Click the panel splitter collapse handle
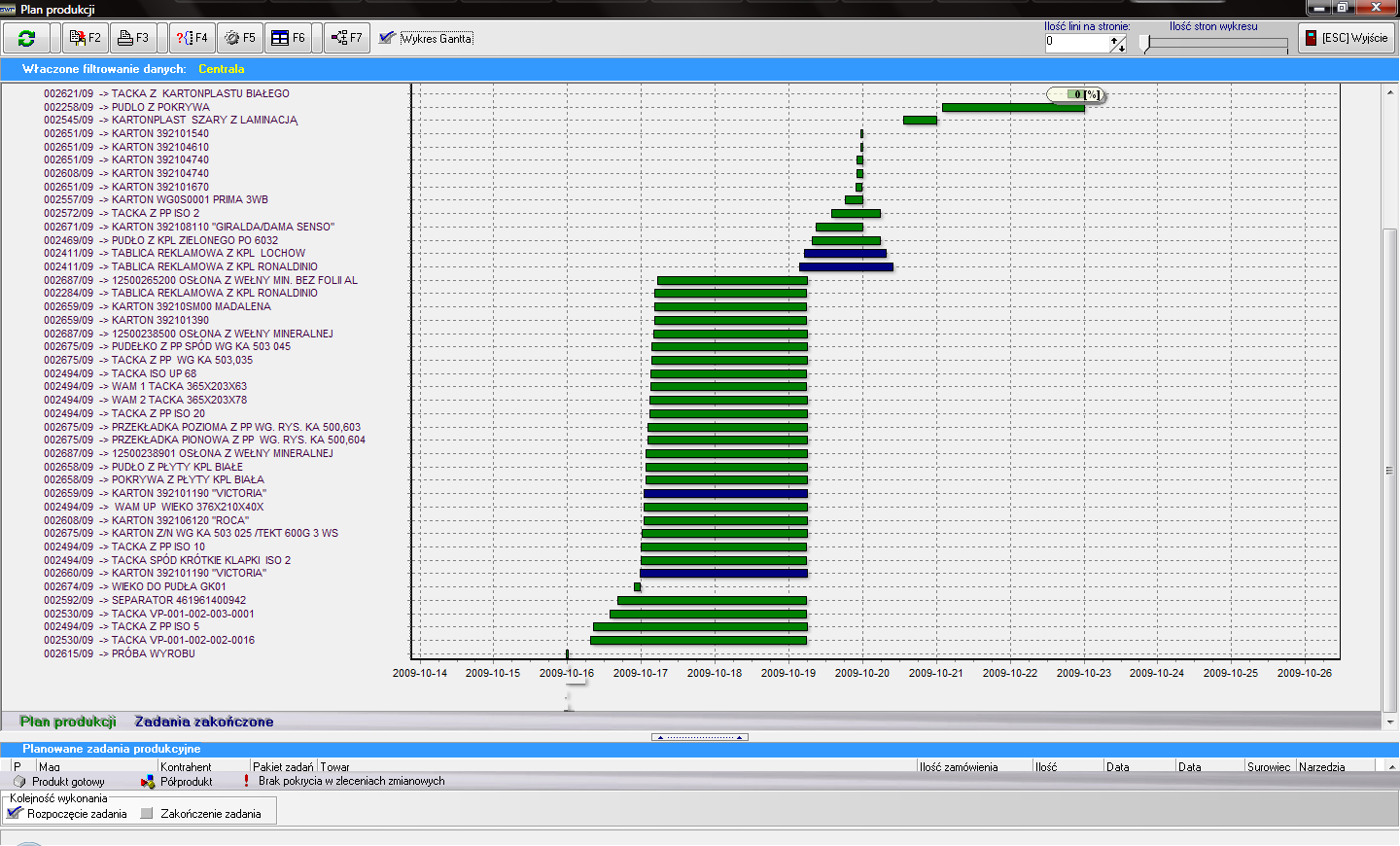 coord(700,737)
